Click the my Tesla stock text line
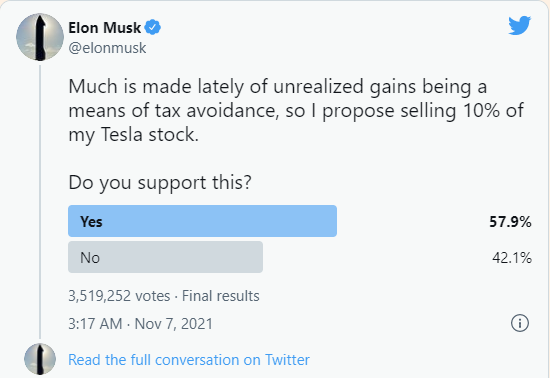 click(133, 135)
